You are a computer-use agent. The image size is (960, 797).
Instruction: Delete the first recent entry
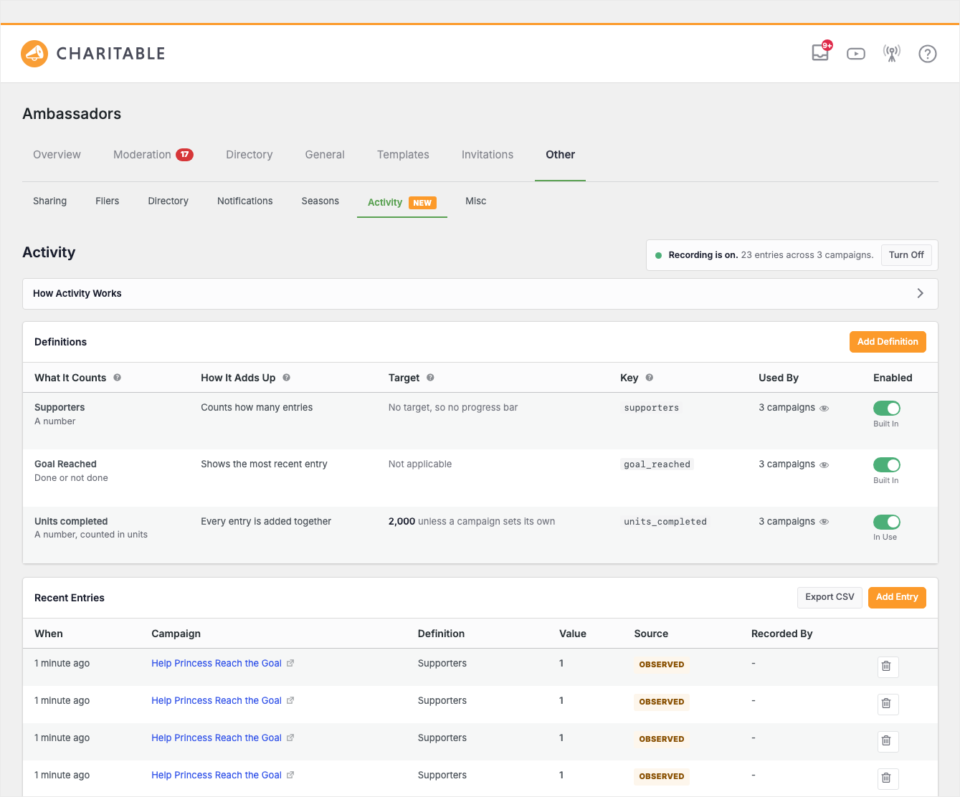point(886,666)
